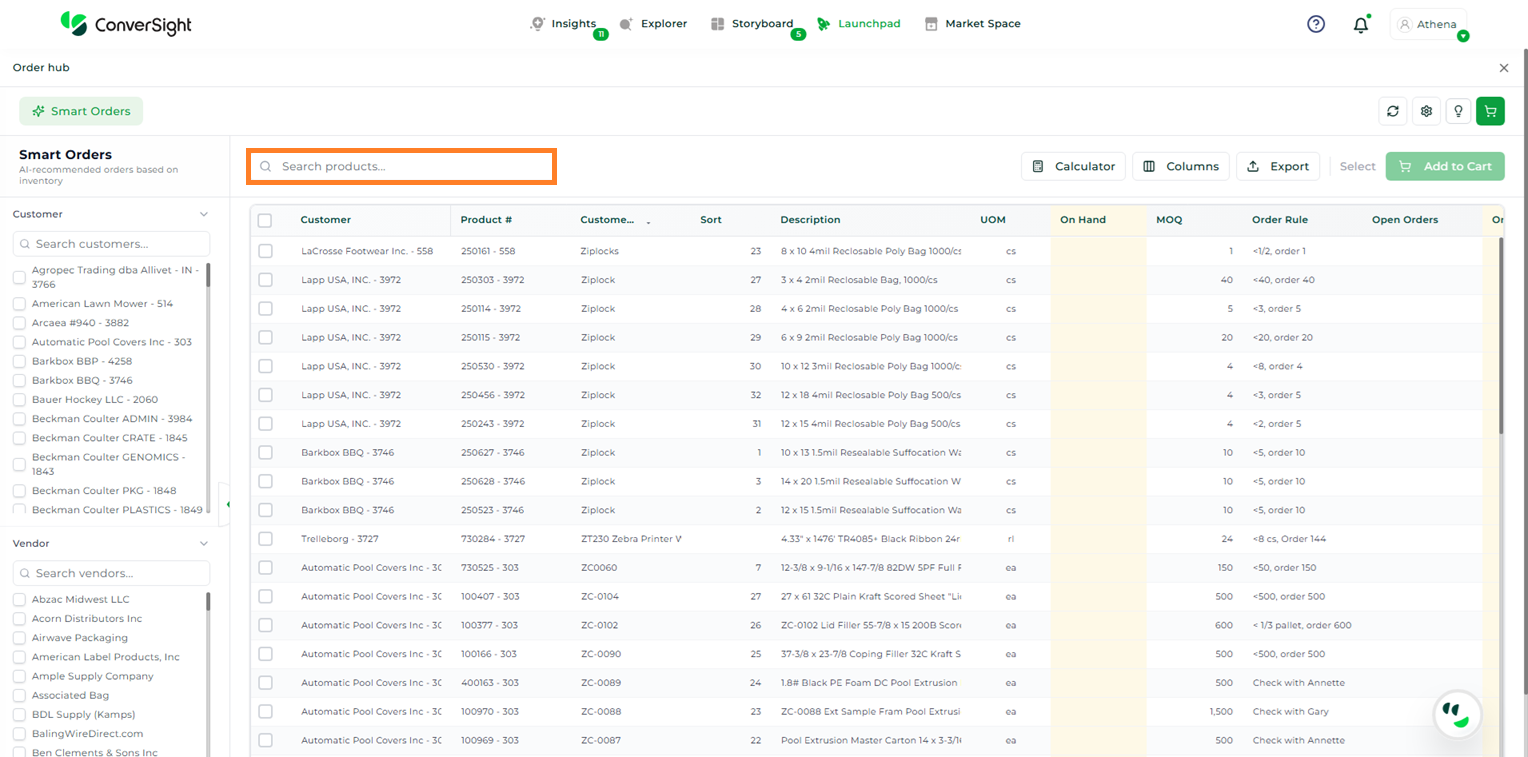Screen dimensions: 1528x757
Task: Open the green shopping cart icon
Action: [1490, 111]
